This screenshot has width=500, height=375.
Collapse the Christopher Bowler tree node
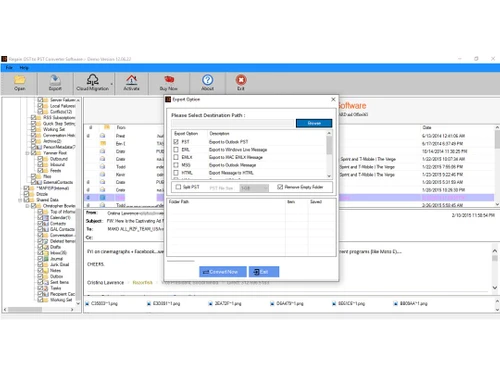pos(27,206)
